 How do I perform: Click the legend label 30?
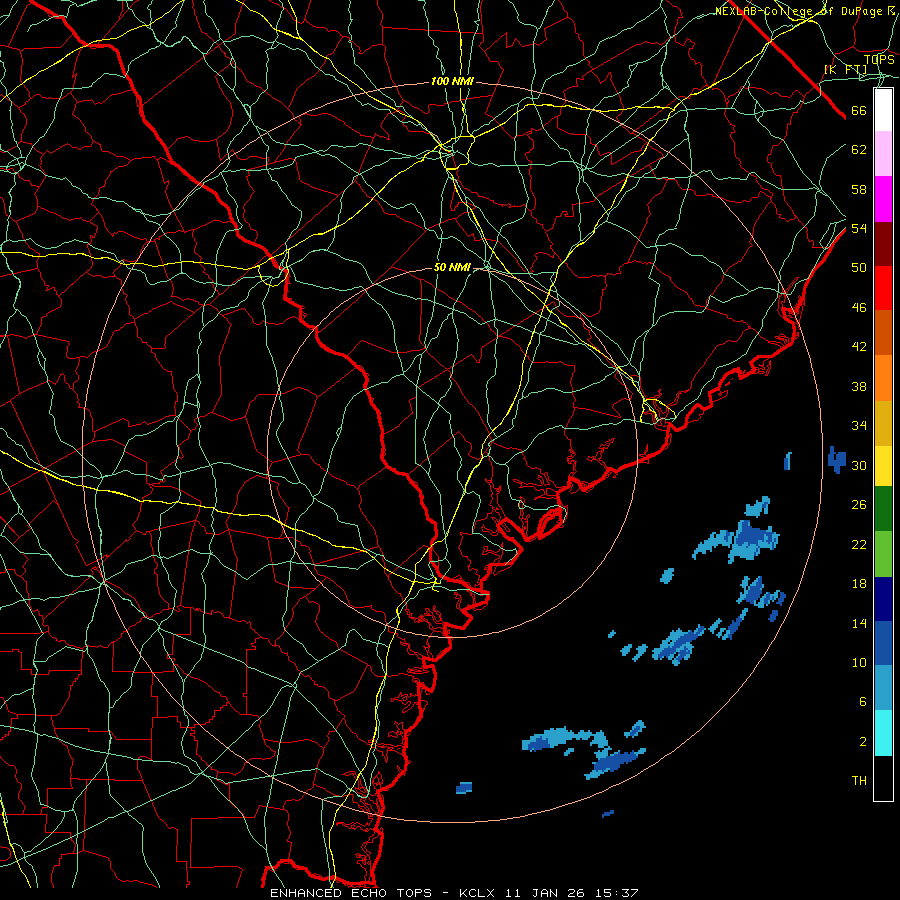[x=859, y=465]
